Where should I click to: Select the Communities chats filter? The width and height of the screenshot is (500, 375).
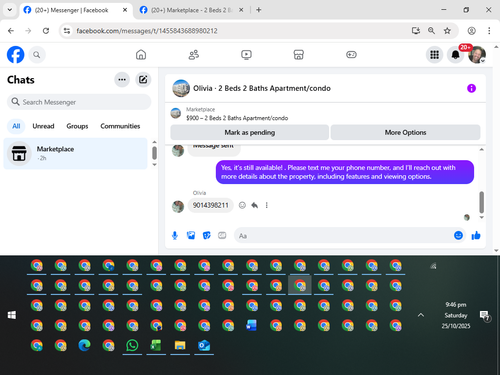pos(120,126)
